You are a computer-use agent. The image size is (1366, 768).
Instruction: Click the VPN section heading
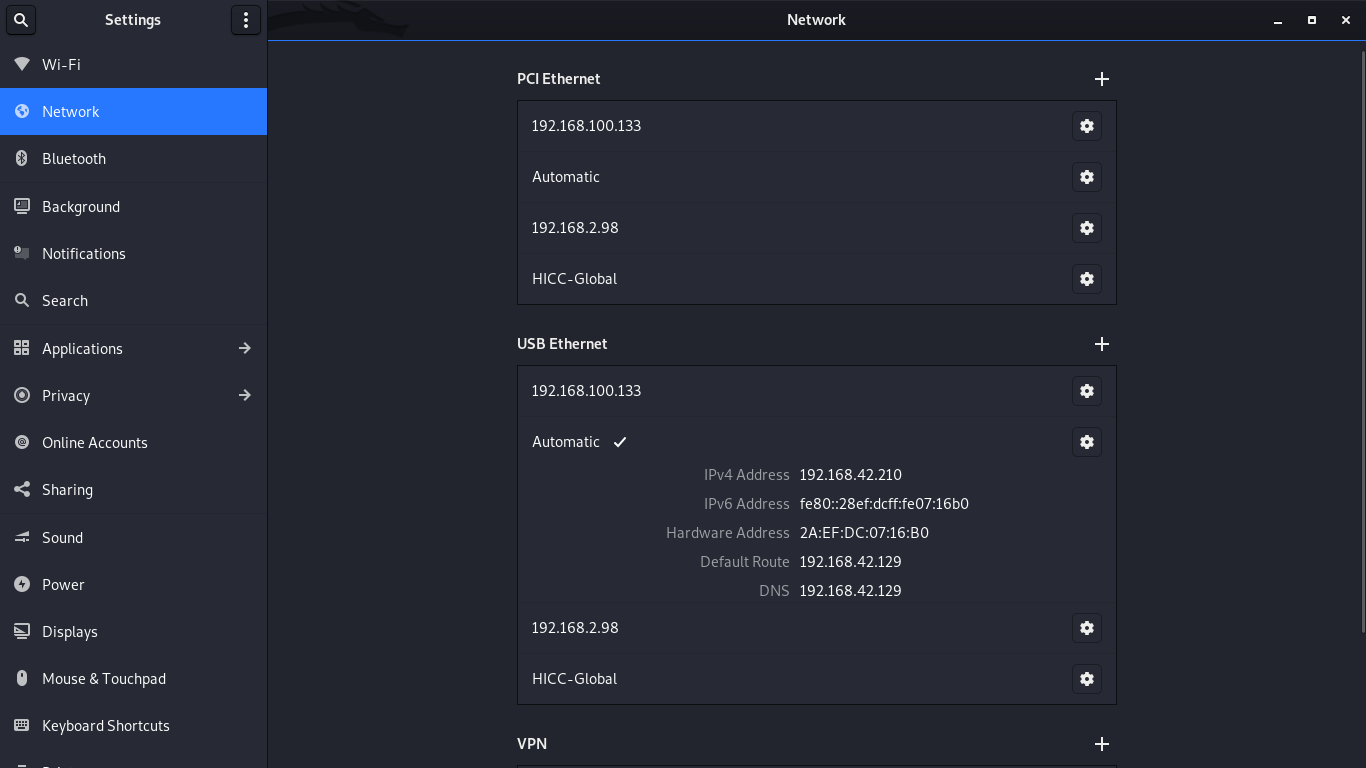click(532, 744)
